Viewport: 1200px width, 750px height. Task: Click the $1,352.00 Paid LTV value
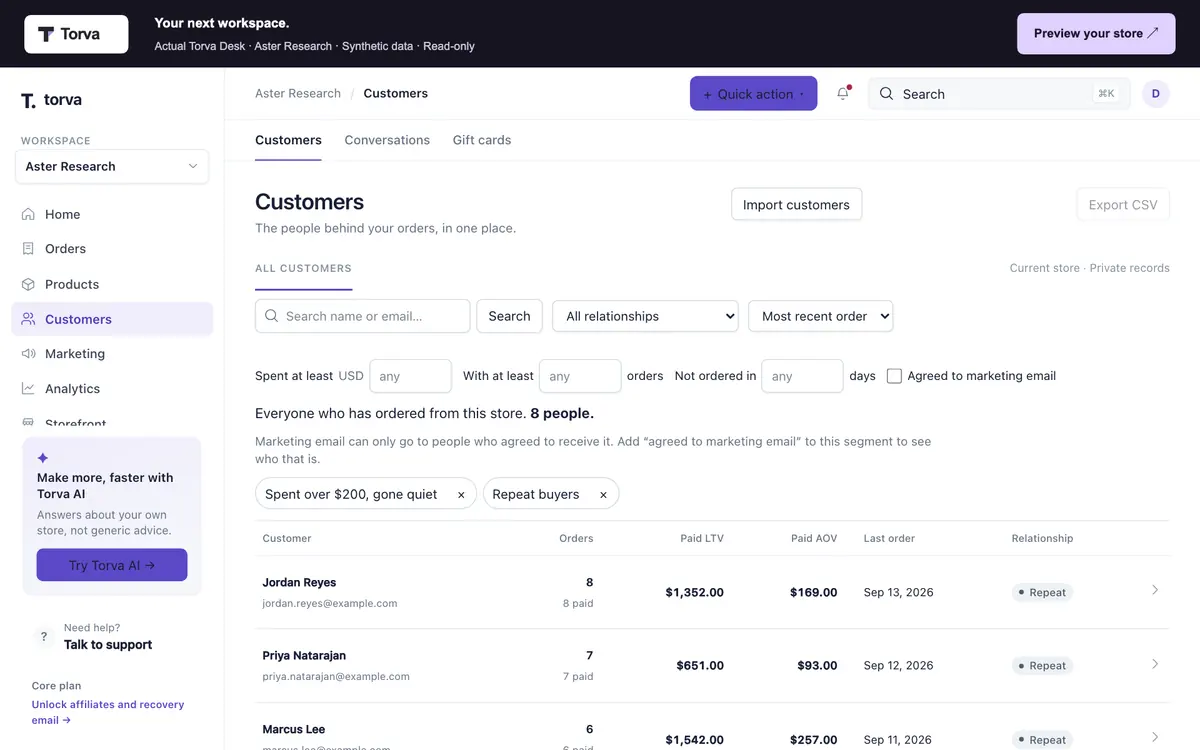(694, 593)
